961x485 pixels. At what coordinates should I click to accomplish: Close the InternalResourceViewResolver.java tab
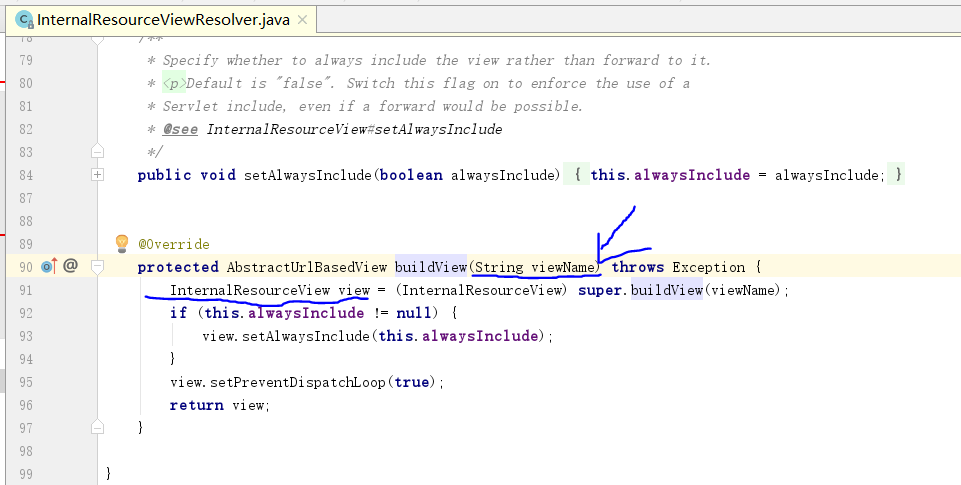pos(302,20)
